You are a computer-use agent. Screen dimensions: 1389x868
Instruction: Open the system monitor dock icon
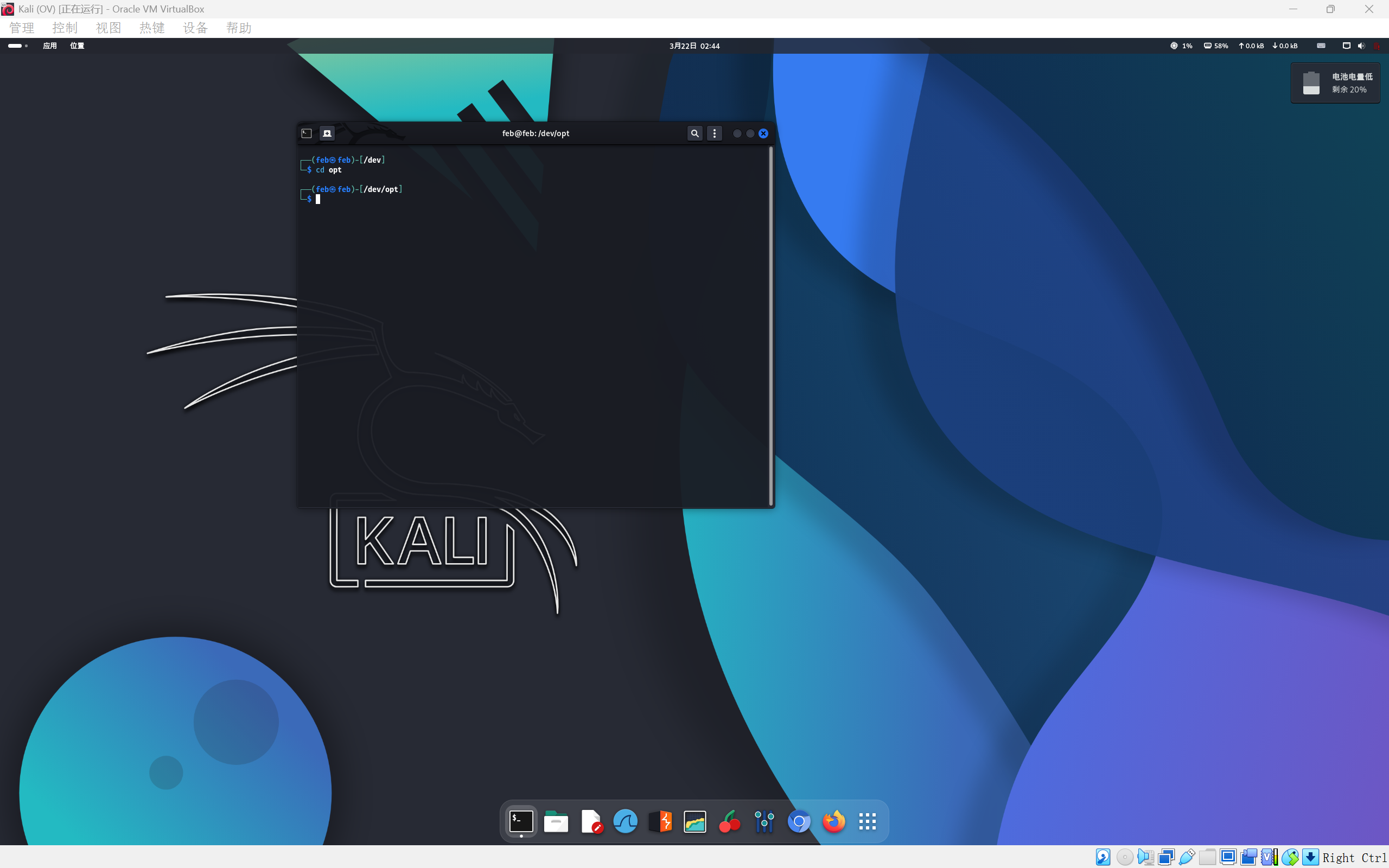click(694, 821)
